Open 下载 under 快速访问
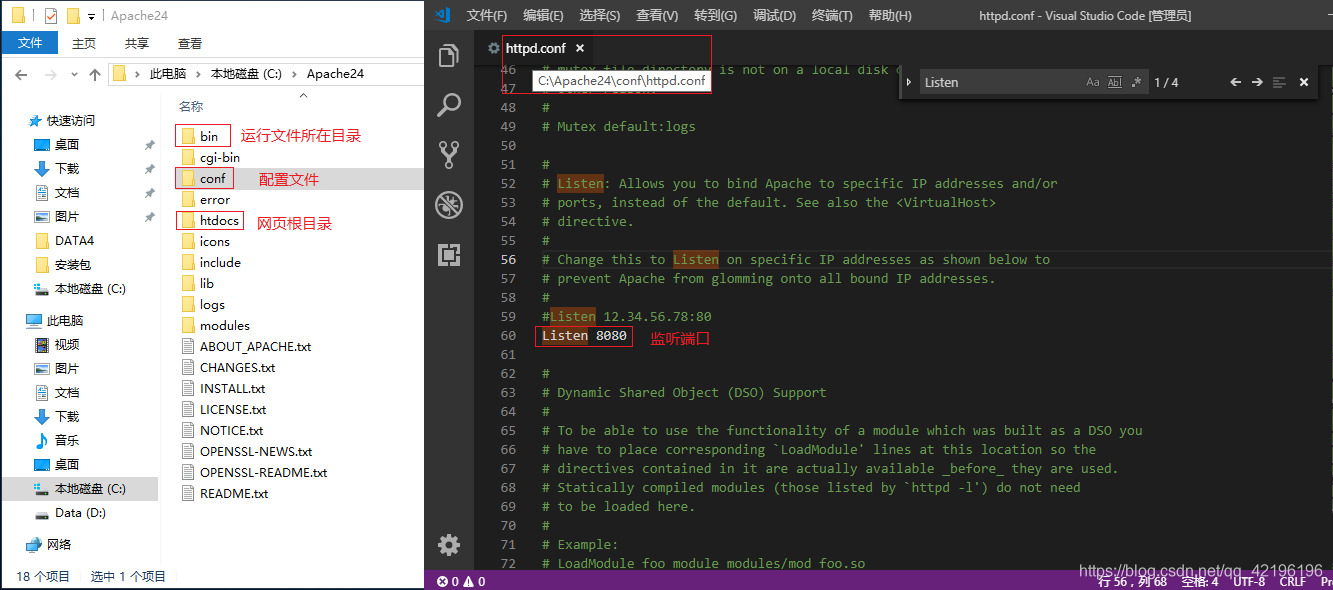The height and width of the screenshot is (590, 1333). click(67, 168)
